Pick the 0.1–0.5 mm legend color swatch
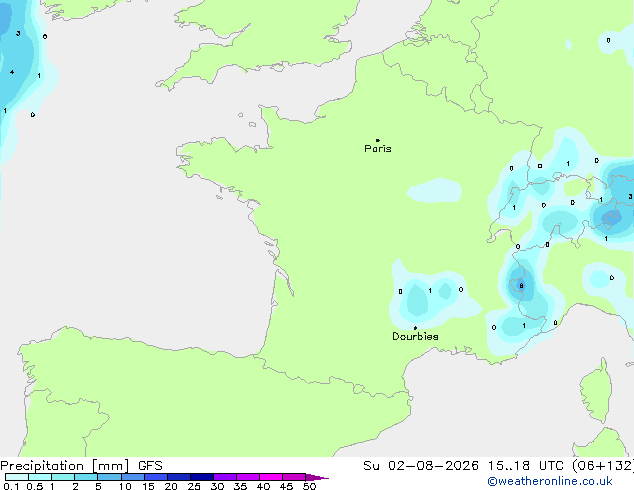This screenshot has height=490, width=634. coord(17,477)
